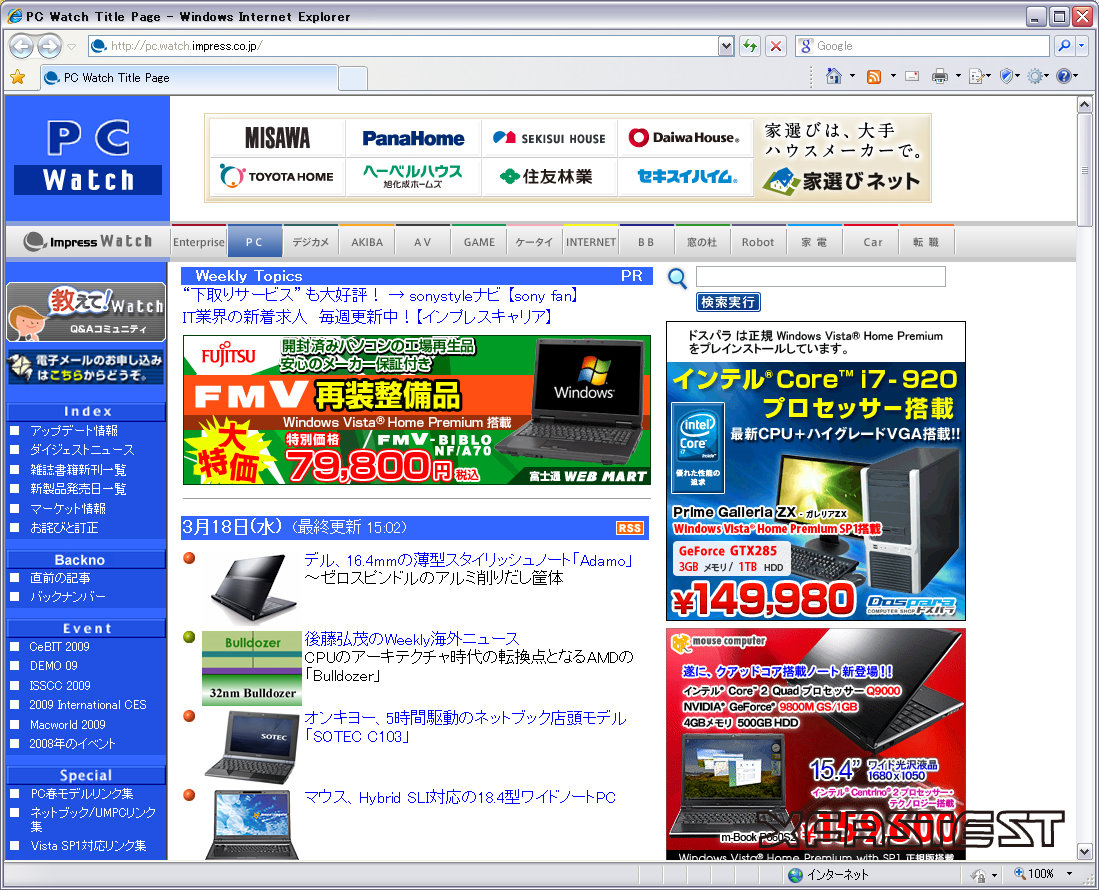Screen dimensions: 1099x890
Task: Expand the address bar URL history dropdown
Action: (726, 46)
